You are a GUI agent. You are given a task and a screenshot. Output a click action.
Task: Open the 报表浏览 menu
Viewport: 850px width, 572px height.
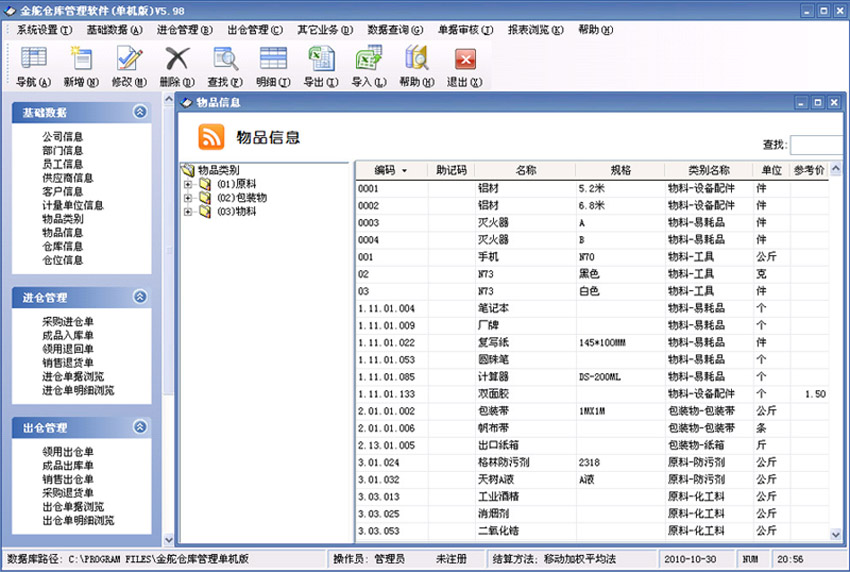pos(536,30)
